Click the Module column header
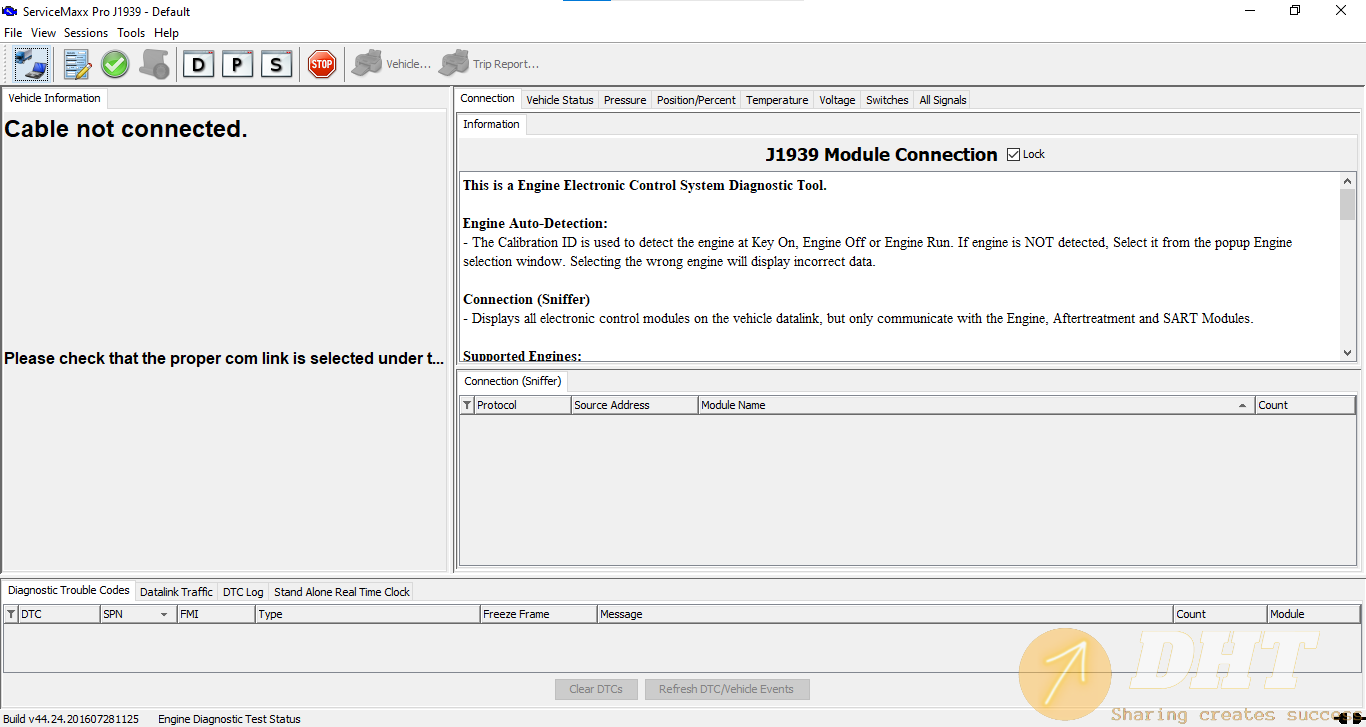This screenshot has width=1366, height=727. pos(1315,614)
